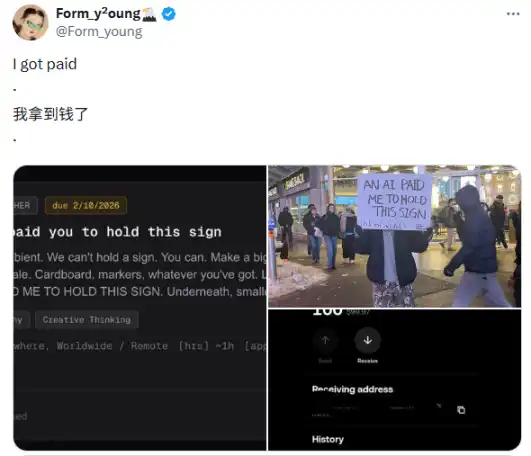Click the Chinese text 我拿到钱了
Viewport: 531px width, 456px height.
coord(50,114)
